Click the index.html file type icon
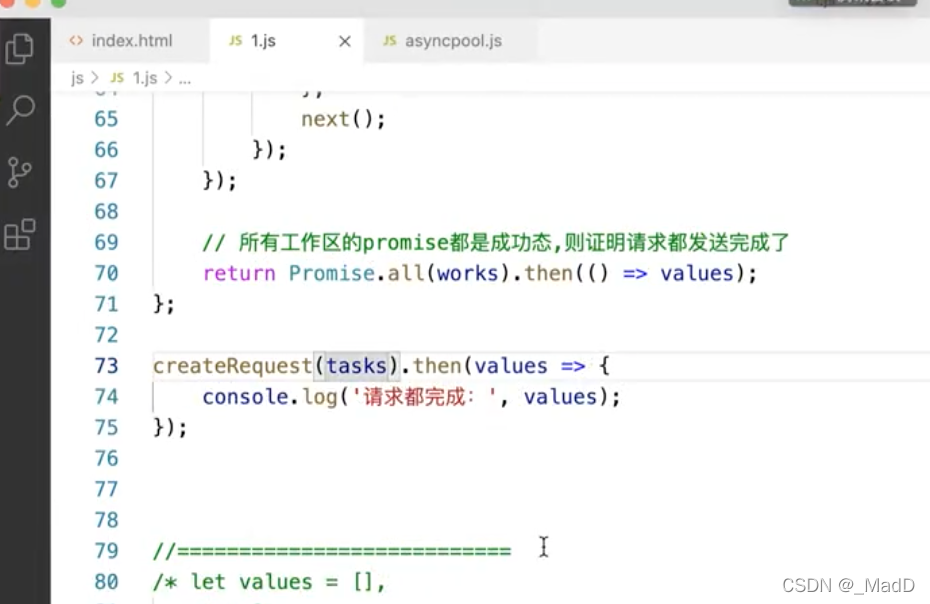Screen dimensions: 930x604 click(76, 41)
